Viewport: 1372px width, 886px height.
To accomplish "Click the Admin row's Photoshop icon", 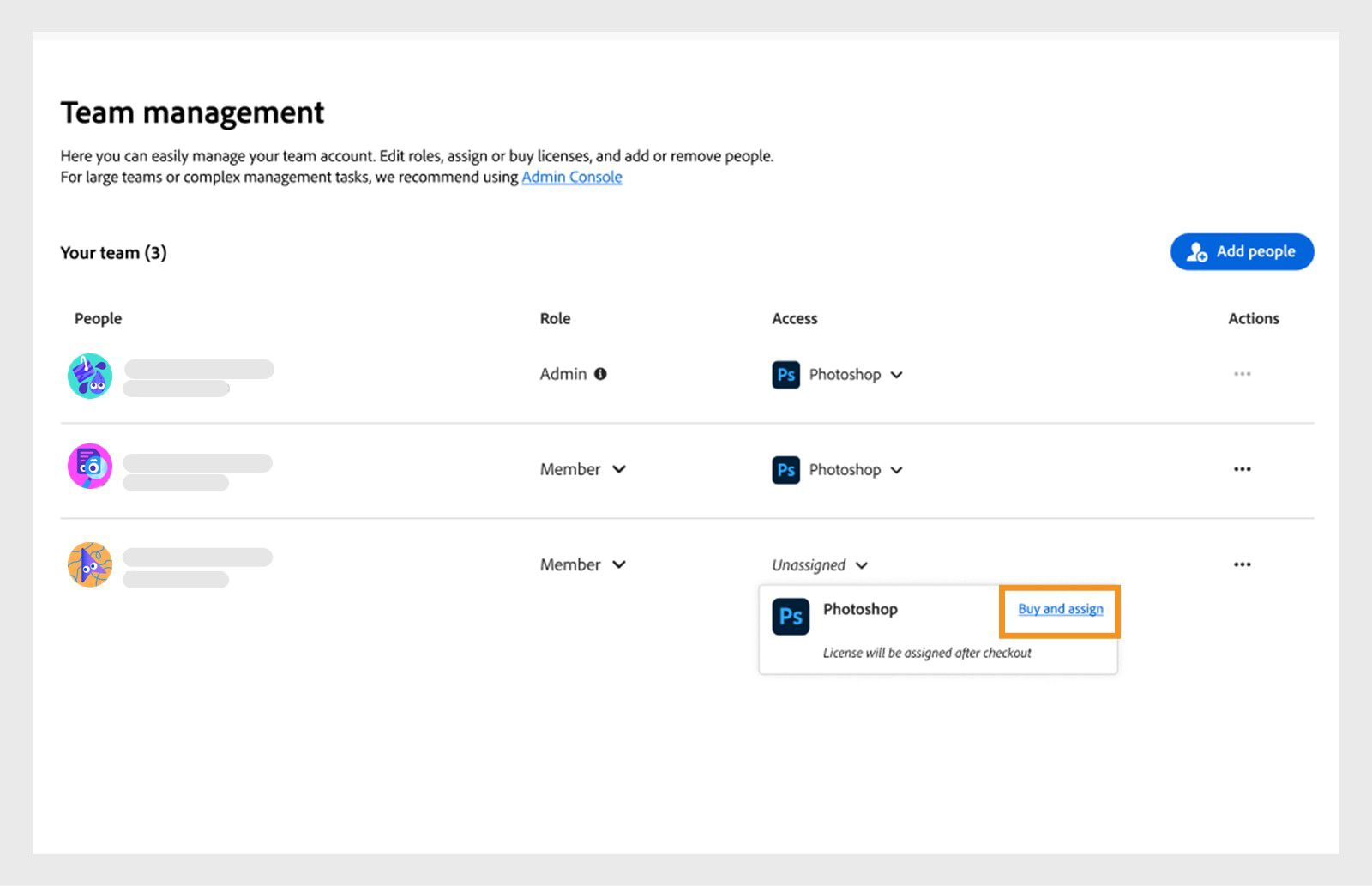I will click(x=785, y=375).
